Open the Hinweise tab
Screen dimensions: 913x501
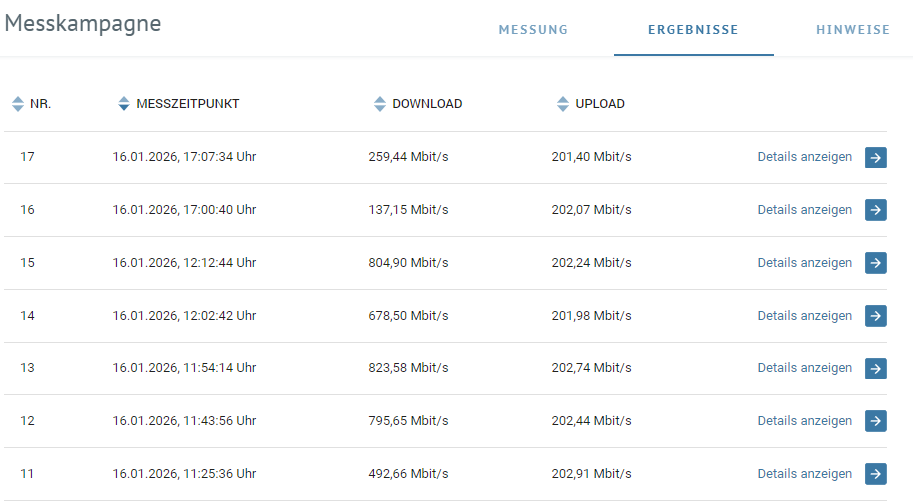(x=853, y=30)
